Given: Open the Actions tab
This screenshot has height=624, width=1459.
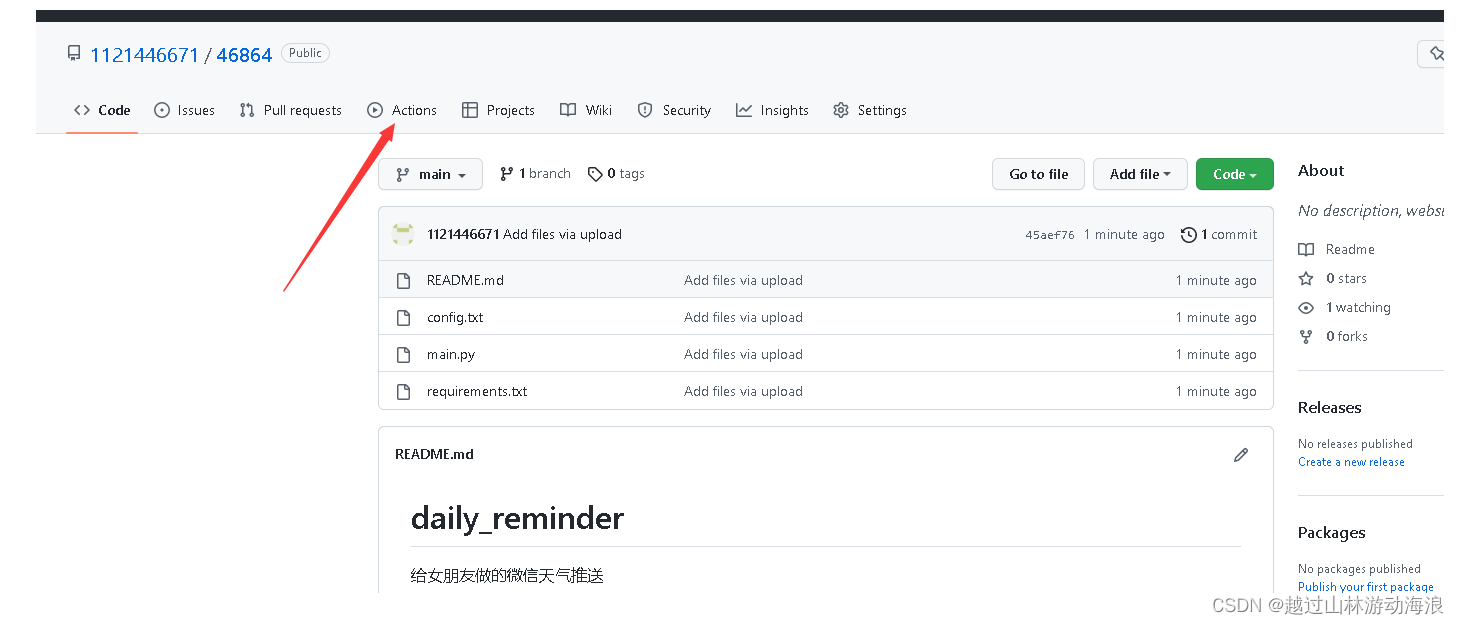Looking at the screenshot, I should [x=402, y=110].
